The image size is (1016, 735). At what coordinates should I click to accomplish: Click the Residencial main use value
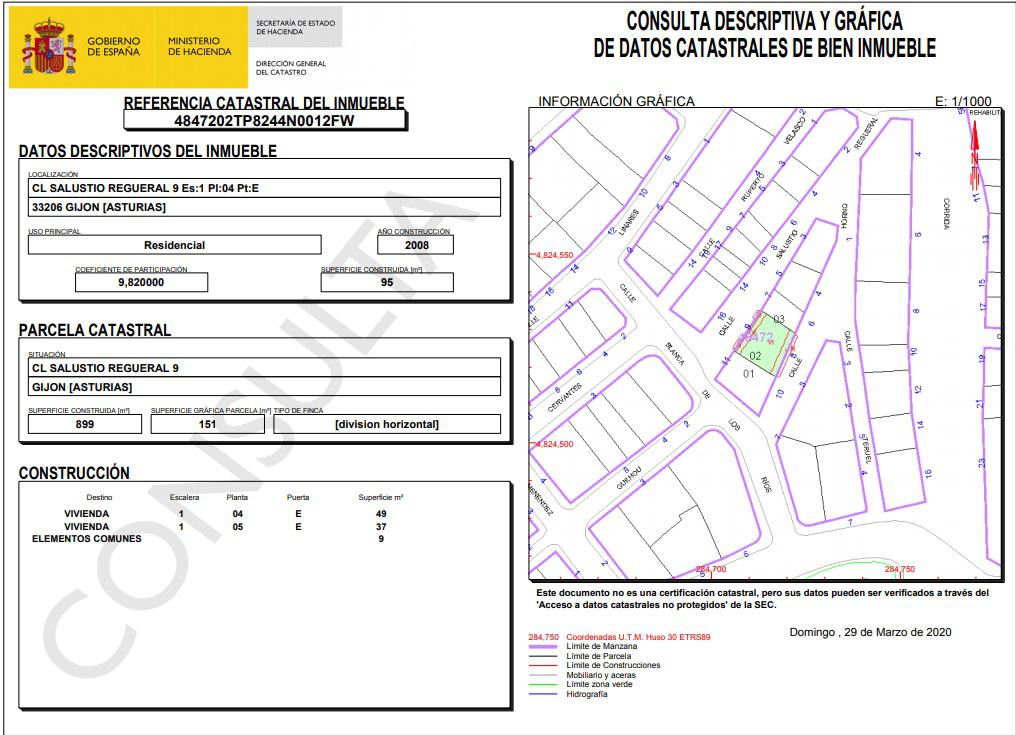tap(174, 245)
